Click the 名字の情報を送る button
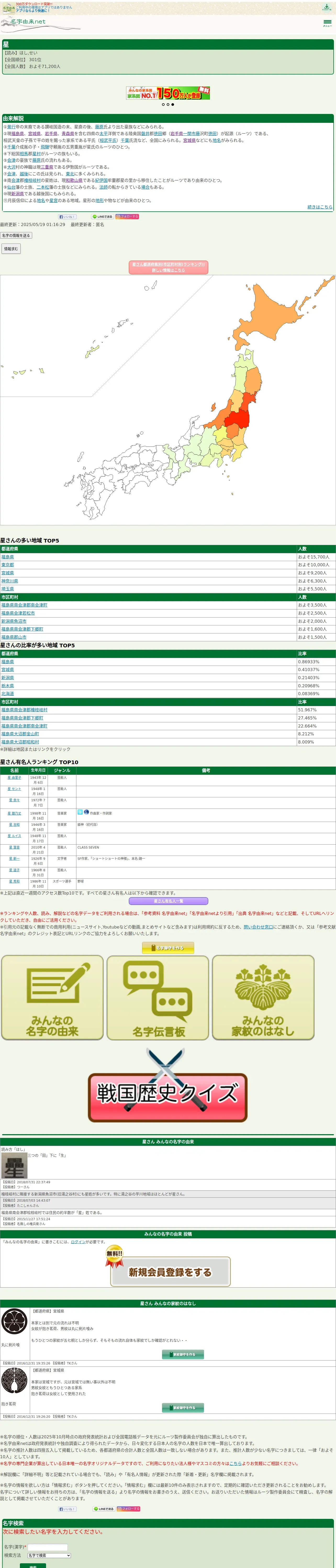 tap(16, 235)
